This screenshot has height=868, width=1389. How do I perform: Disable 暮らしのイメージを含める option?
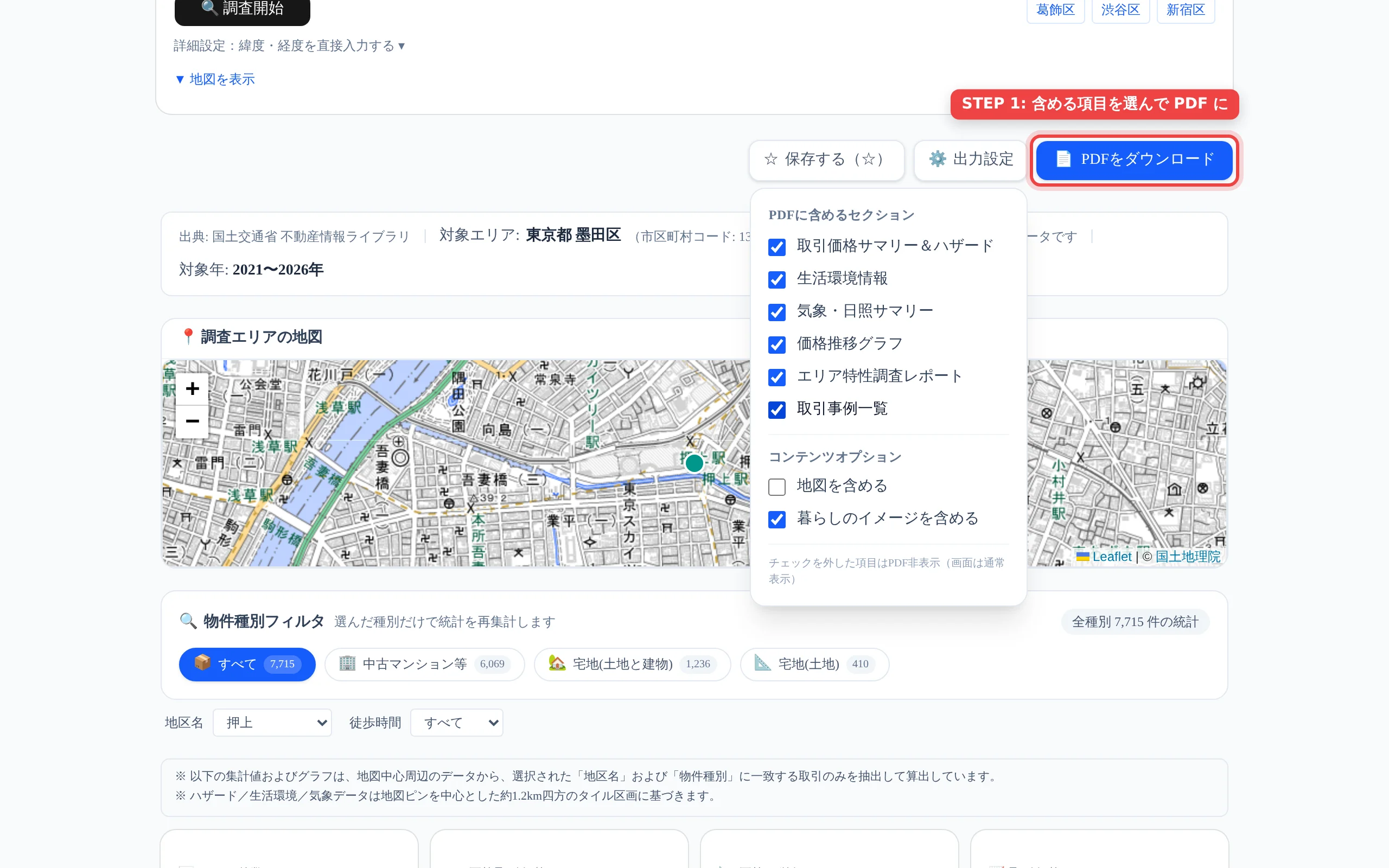[x=776, y=520]
